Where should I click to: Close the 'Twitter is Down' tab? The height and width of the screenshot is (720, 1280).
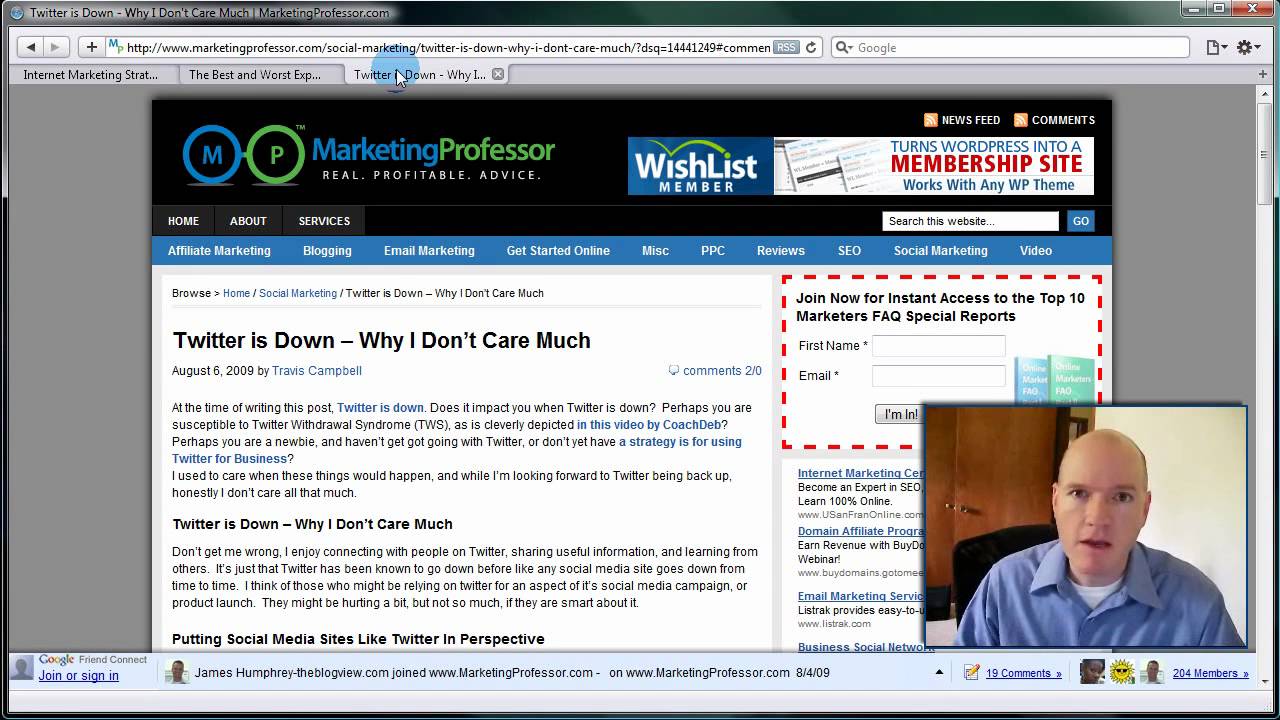click(498, 74)
